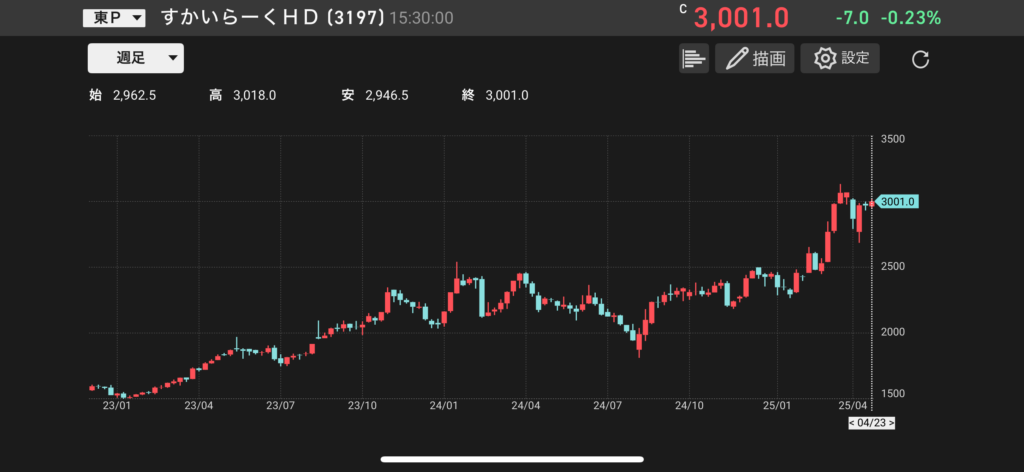Tap the pencil 描画 drawing tool

[x=754, y=59]
